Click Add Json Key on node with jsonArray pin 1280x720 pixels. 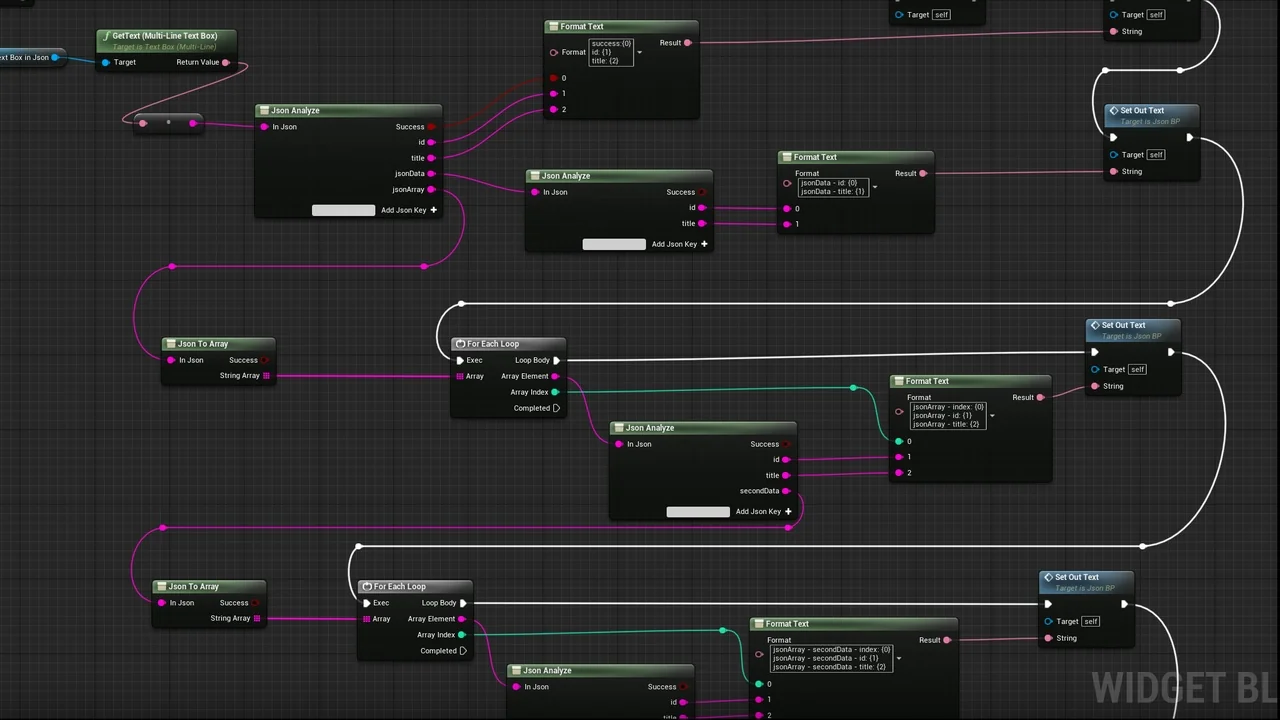pyautogui.click(x=409, y=210)
